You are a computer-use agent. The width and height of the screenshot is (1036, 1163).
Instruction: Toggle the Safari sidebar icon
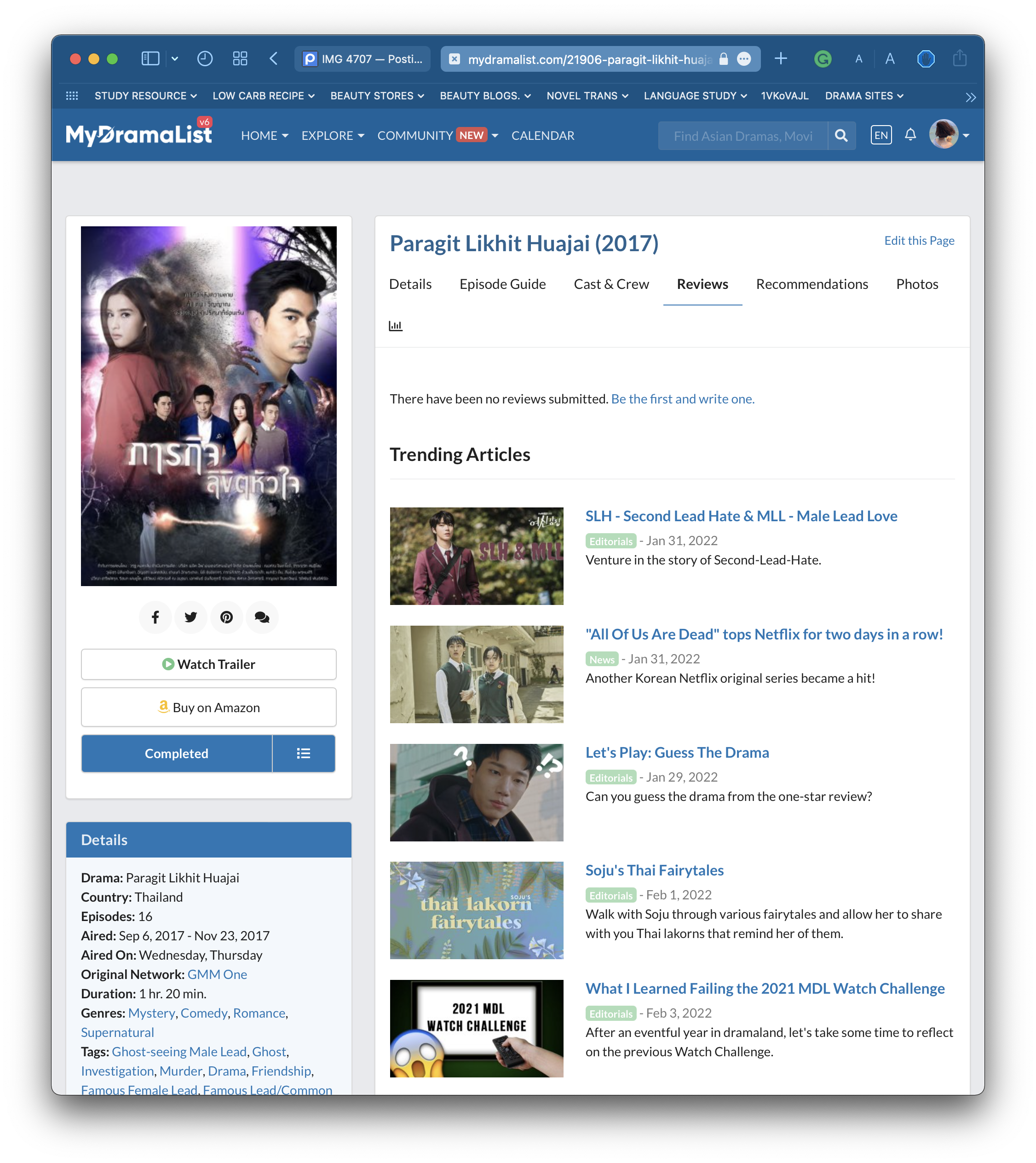[150, 58]
